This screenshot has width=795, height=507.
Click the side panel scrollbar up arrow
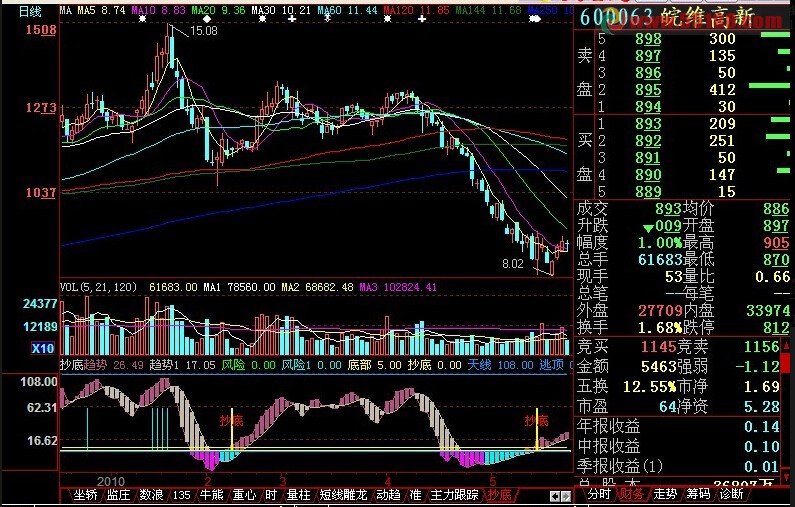tap(787, 346)
